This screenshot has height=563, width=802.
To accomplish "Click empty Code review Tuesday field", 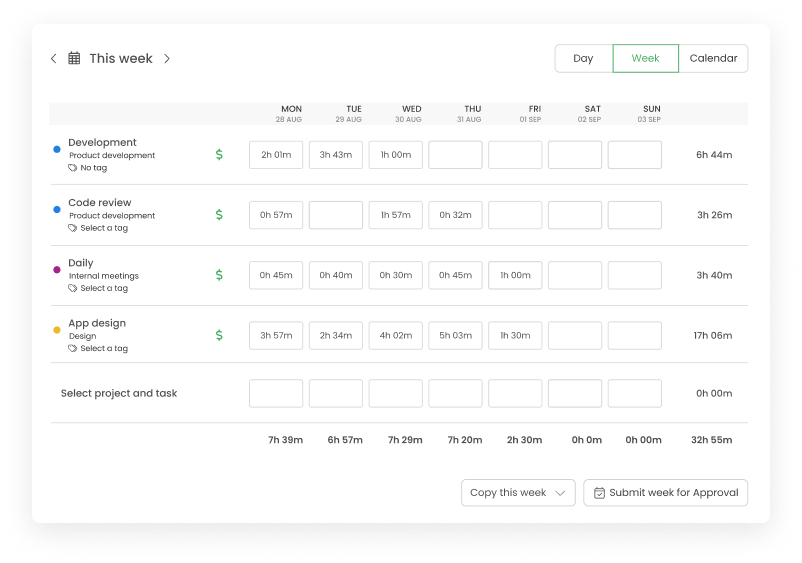I will (336, 215).
